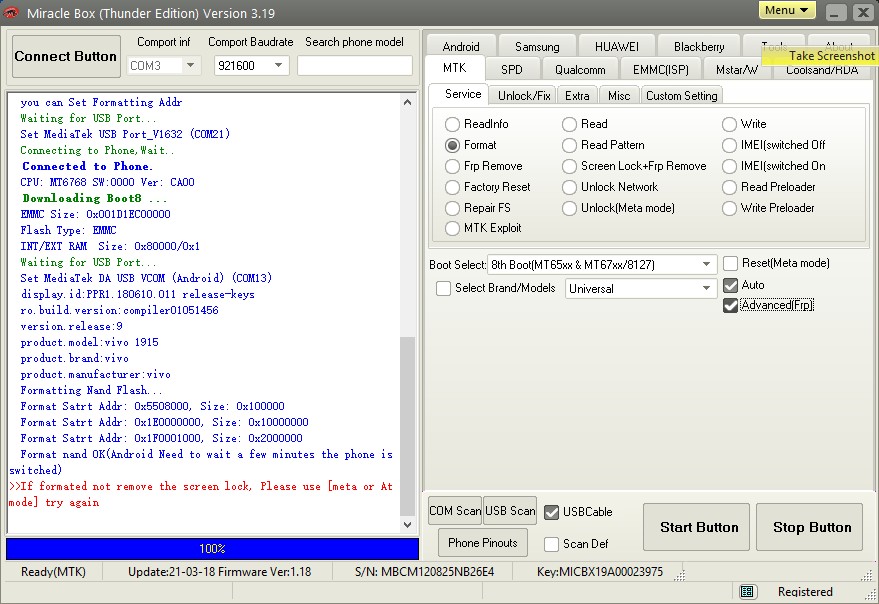Select the MTK tab
Screen dimensions: 879x604
tap(455, 68)
